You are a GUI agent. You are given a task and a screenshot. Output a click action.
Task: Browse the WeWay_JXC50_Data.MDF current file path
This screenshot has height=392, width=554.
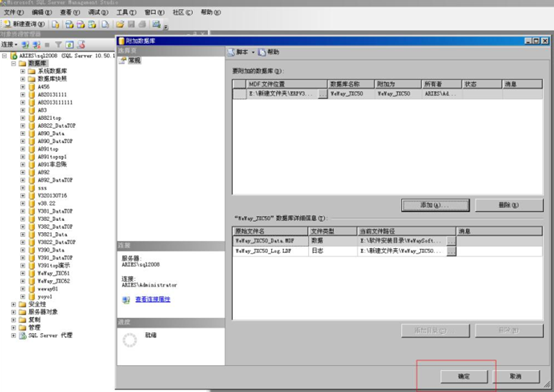coord(451,241)
